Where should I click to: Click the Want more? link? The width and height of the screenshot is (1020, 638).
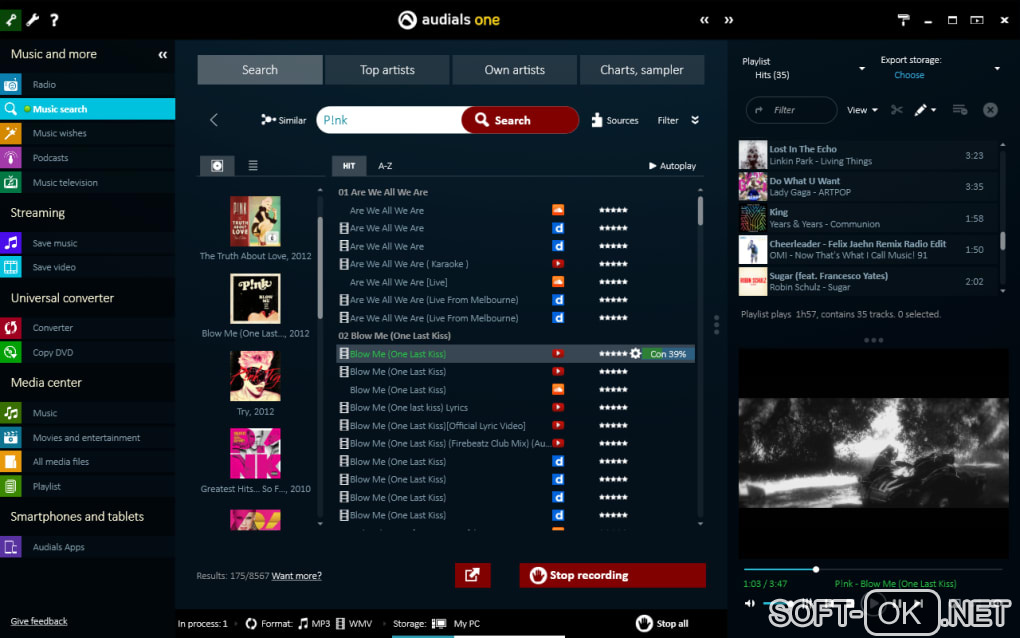point(297,576)
